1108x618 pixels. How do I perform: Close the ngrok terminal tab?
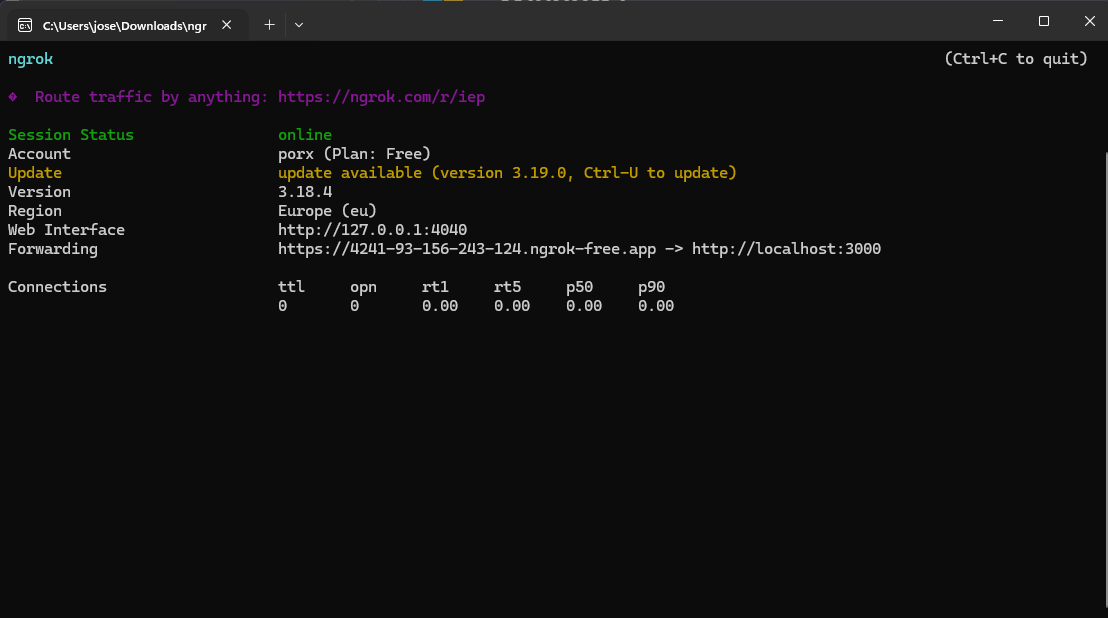pyautogui.click(x=226, y=25)
